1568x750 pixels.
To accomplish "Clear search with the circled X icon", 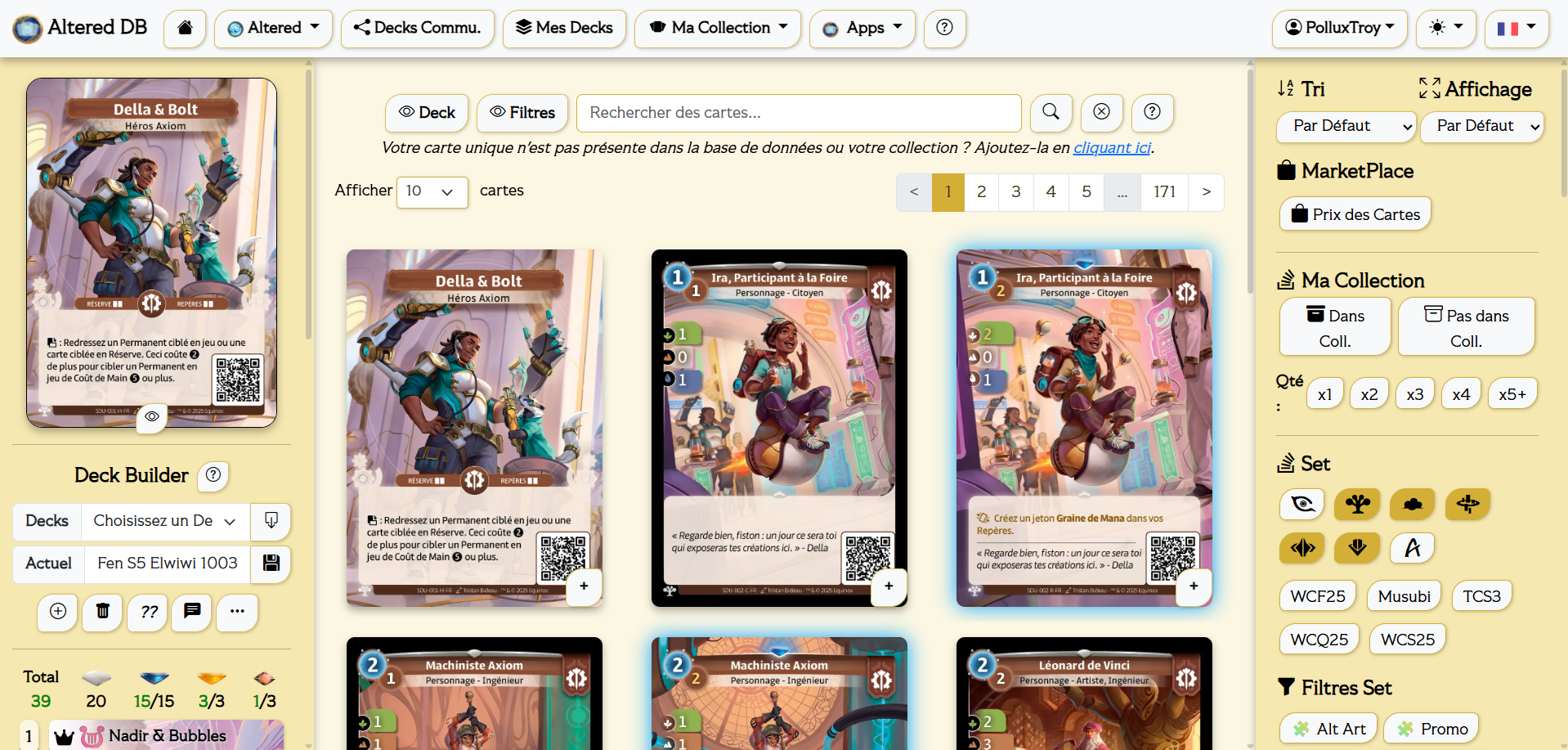I will click(1101, 112).
